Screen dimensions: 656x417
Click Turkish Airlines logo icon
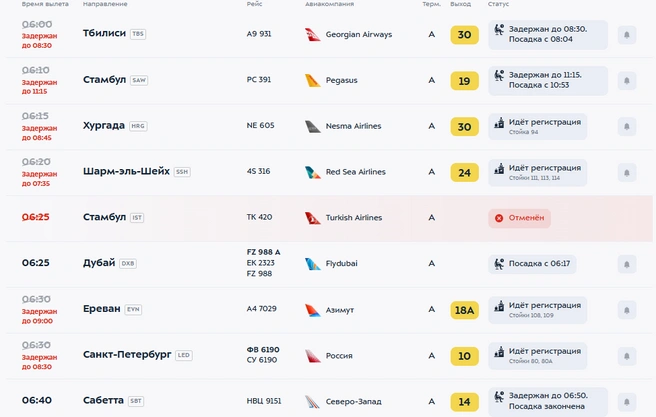pyautogui.click(x=313, y=218)
